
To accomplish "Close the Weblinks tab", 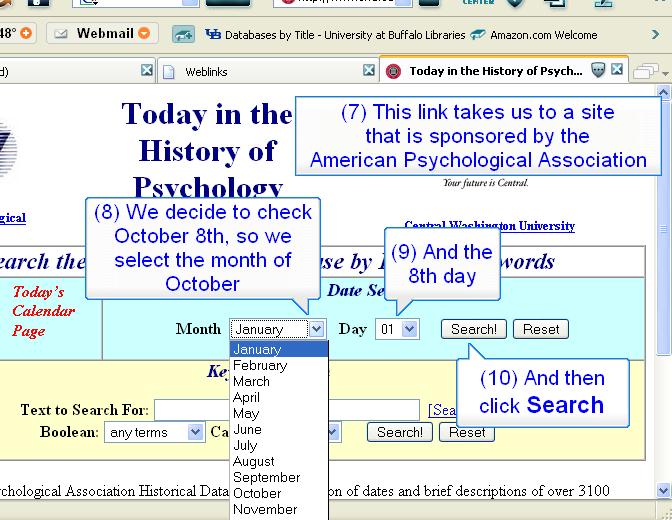I will [x=369, y=70].
